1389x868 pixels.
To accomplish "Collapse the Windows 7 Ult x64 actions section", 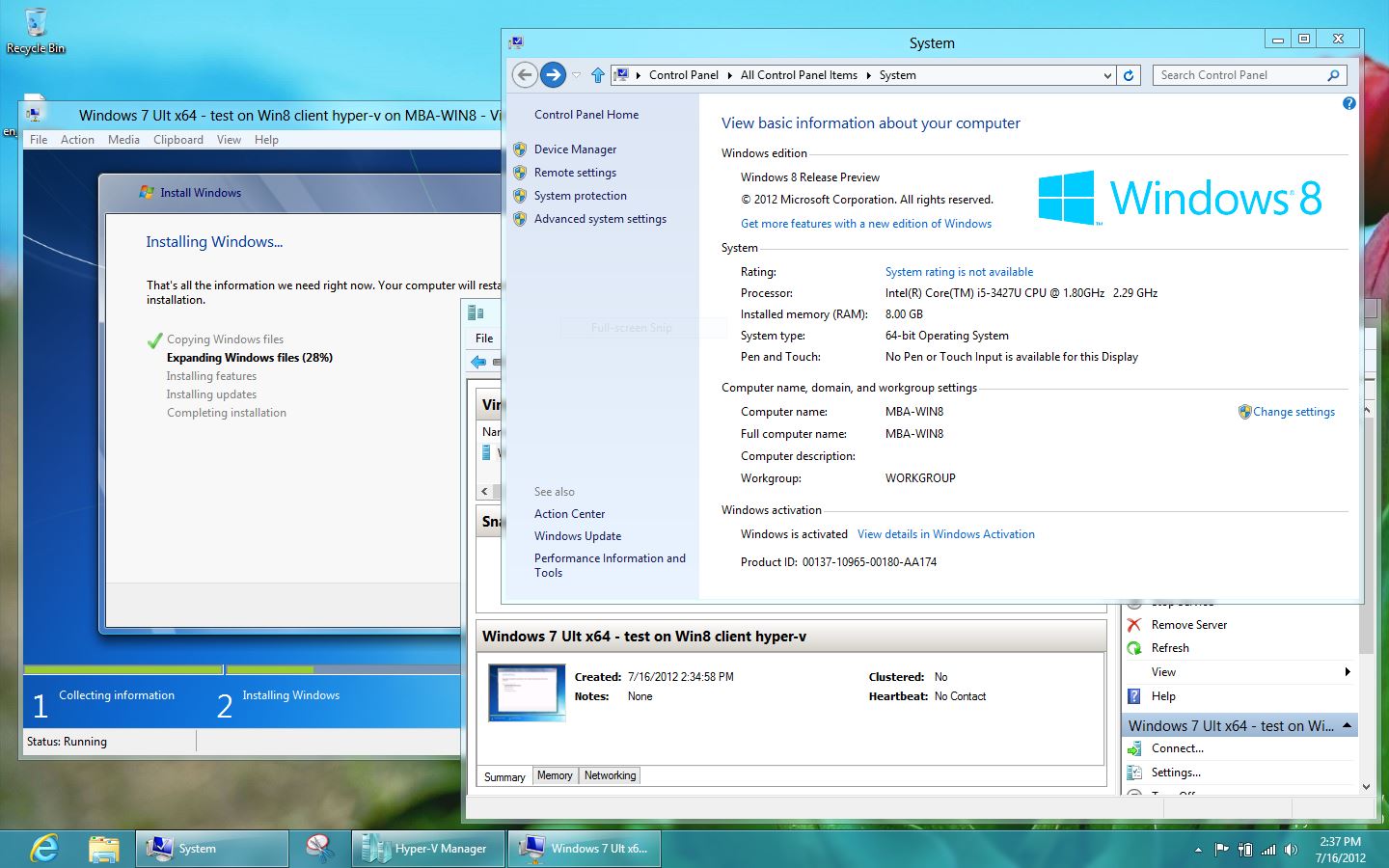I will pyautogui.click(x=1347, y=725).
